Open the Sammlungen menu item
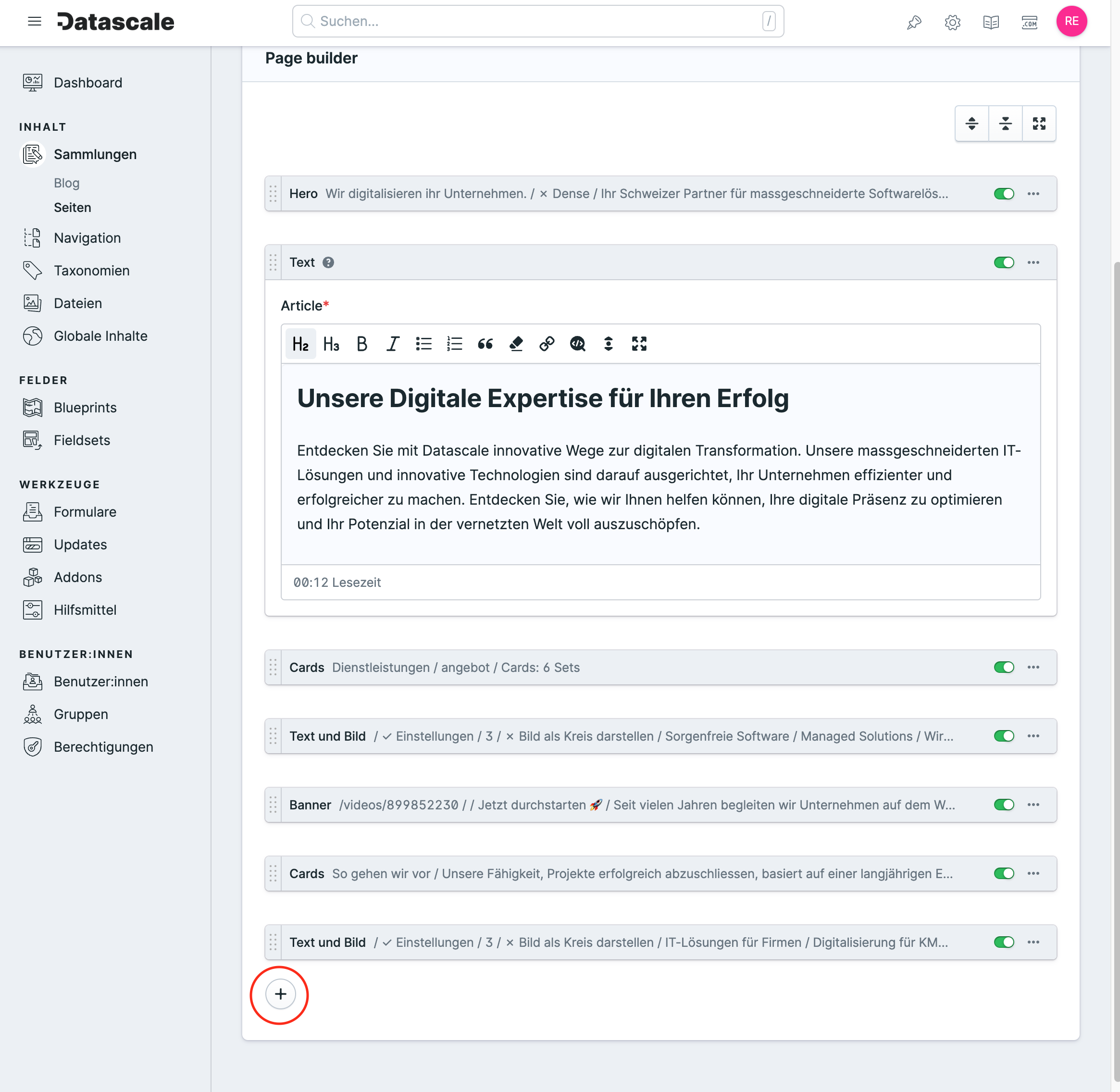The image size is (1120, 1092). (95, 154)
